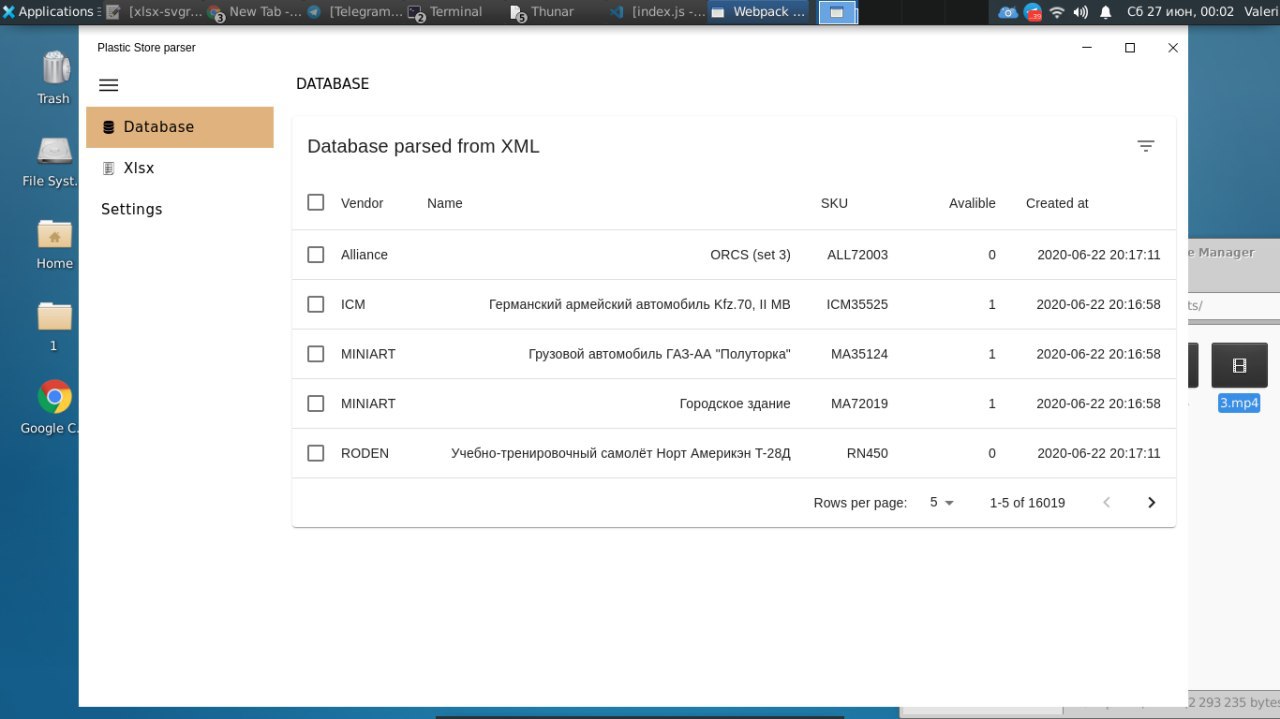The image size is (1280, 719).
Task: Switch to the index.js editor window
Action: 657,12
